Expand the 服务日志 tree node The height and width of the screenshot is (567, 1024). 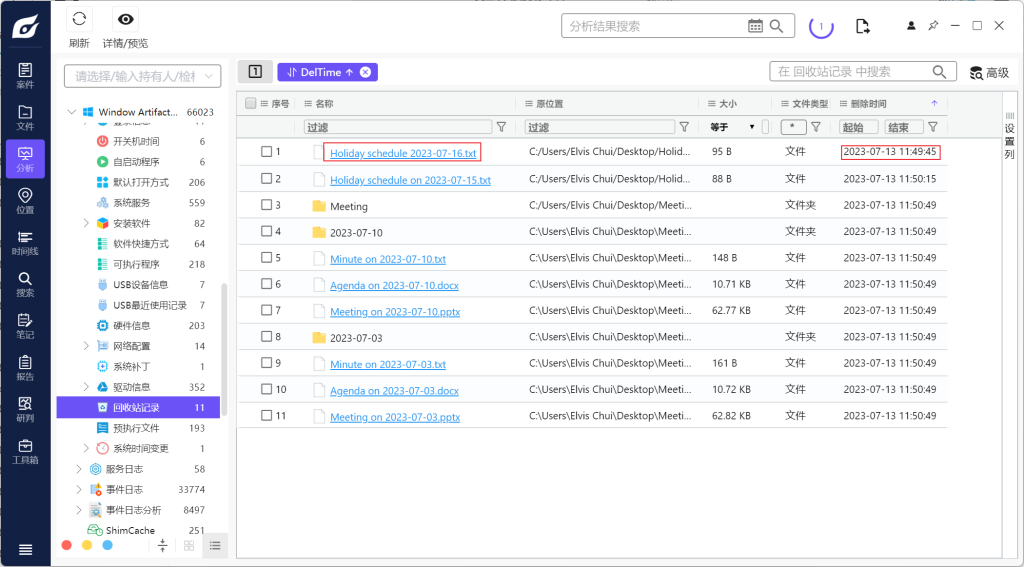79,469
